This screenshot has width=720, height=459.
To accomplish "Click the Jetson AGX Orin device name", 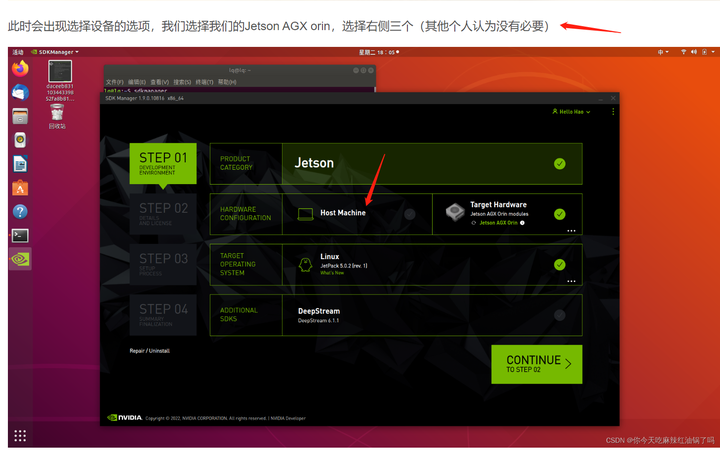I will [x=498, y=223].
